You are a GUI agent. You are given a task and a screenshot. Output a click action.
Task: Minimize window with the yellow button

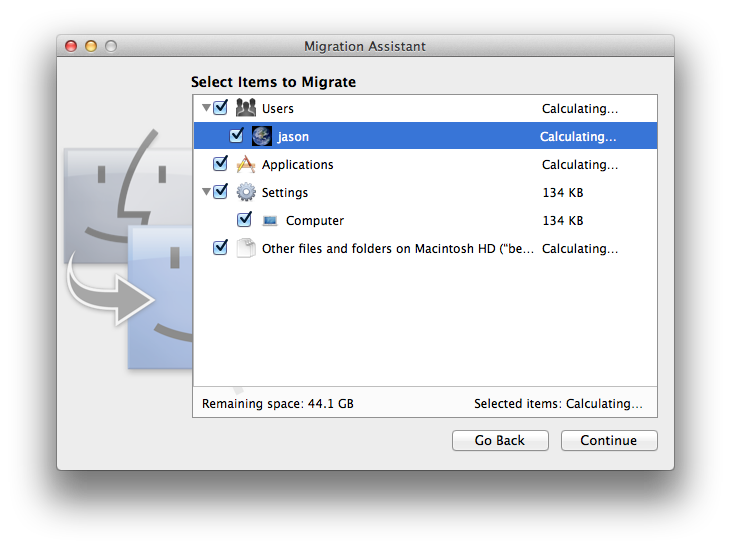pos(91,46)
